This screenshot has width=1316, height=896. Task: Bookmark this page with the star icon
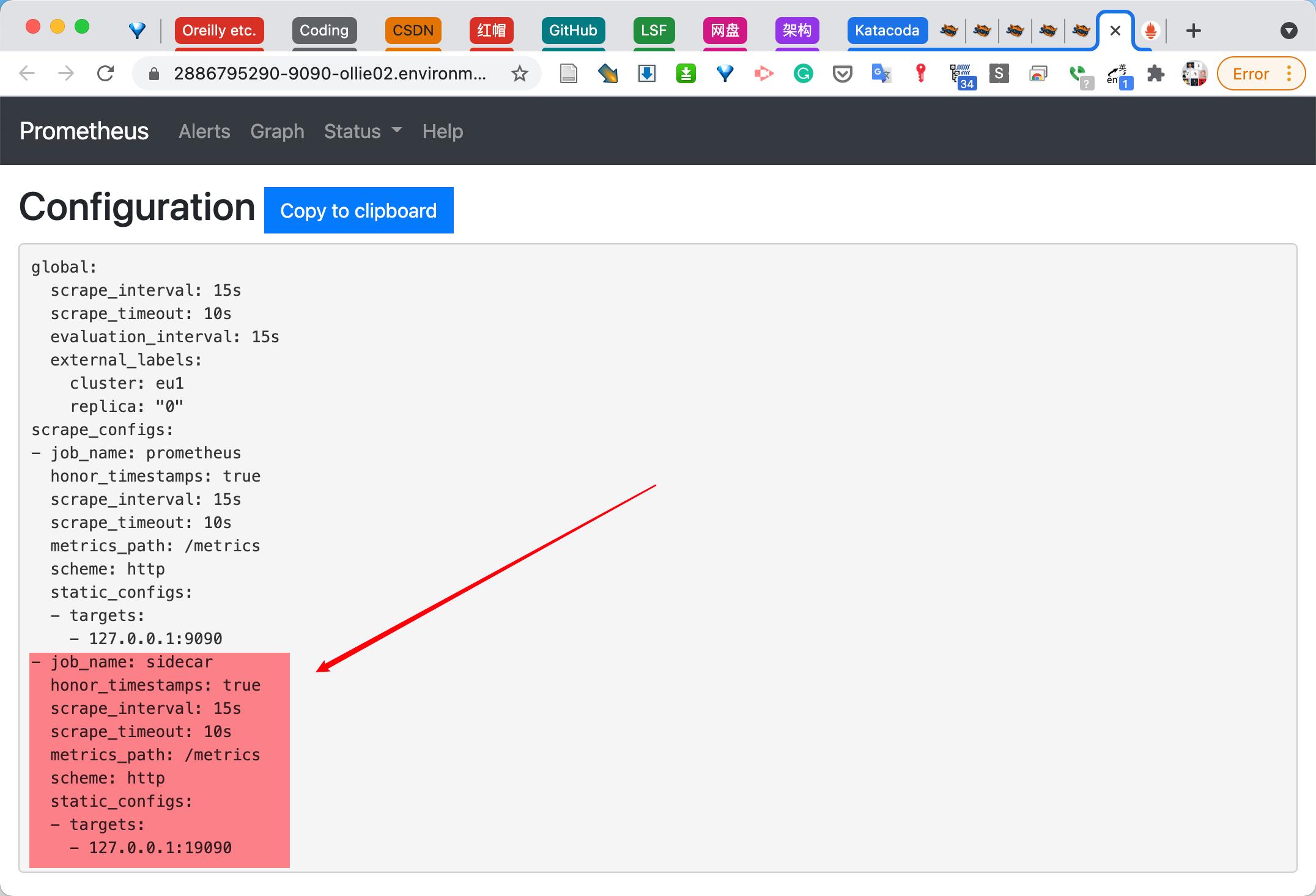(x=520, y=74)
